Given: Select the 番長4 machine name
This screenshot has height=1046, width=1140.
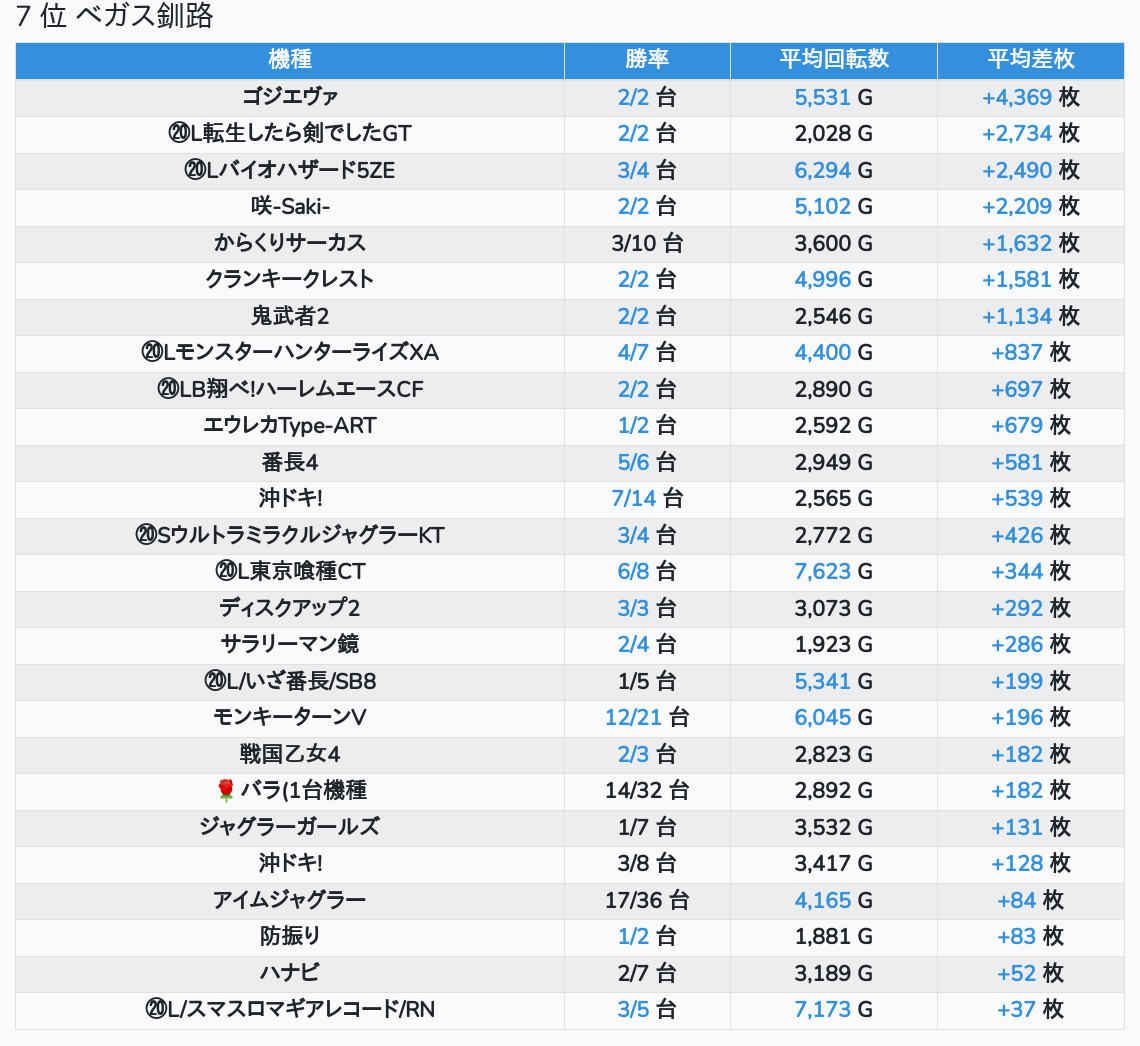Looking at the screenshot, I should pos(289,462).
